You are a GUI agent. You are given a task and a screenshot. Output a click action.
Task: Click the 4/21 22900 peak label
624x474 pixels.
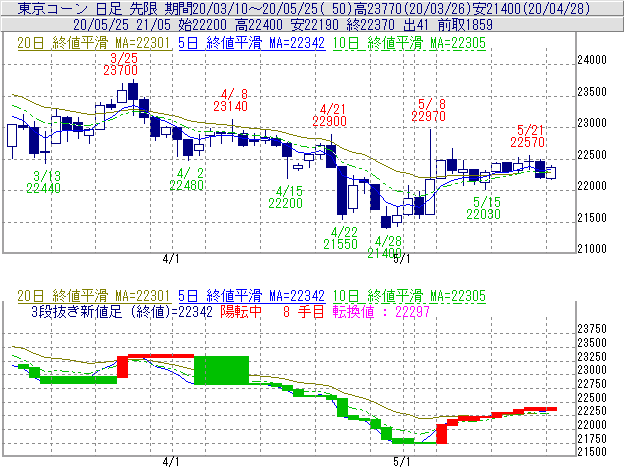point(330,115)
